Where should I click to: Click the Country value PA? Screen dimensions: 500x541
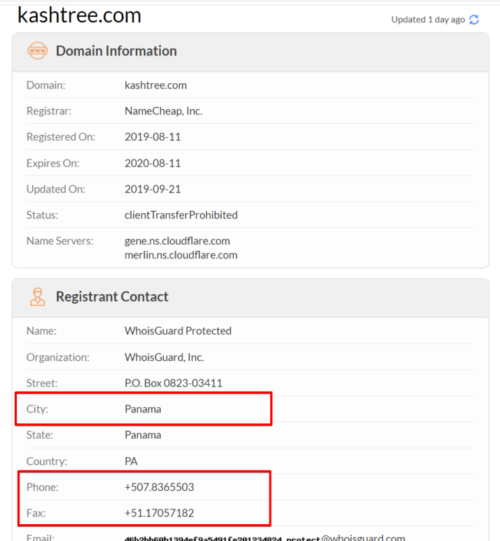click(131, 461)
